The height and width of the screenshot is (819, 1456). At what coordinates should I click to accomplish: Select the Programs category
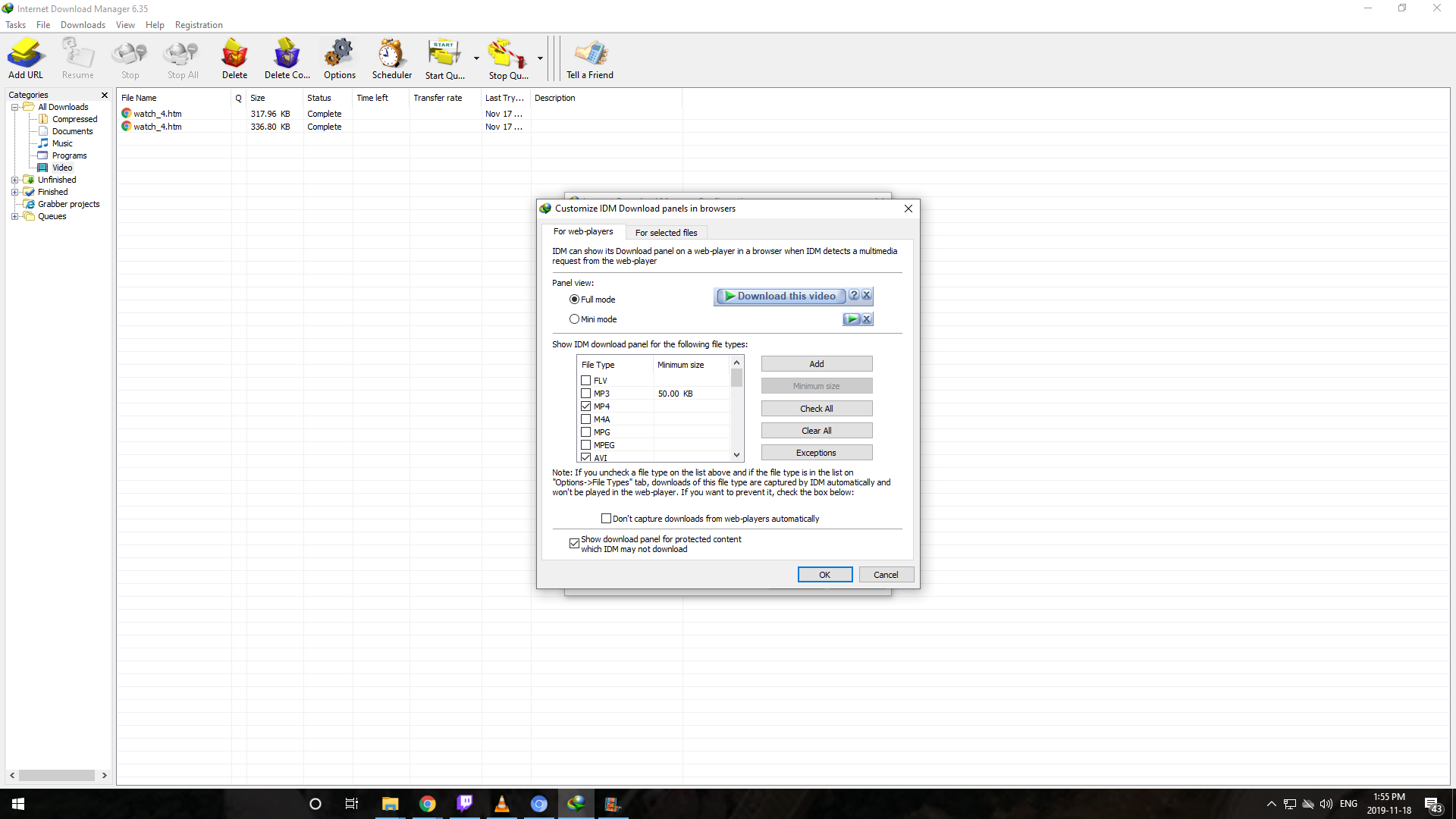click(69, 155)
